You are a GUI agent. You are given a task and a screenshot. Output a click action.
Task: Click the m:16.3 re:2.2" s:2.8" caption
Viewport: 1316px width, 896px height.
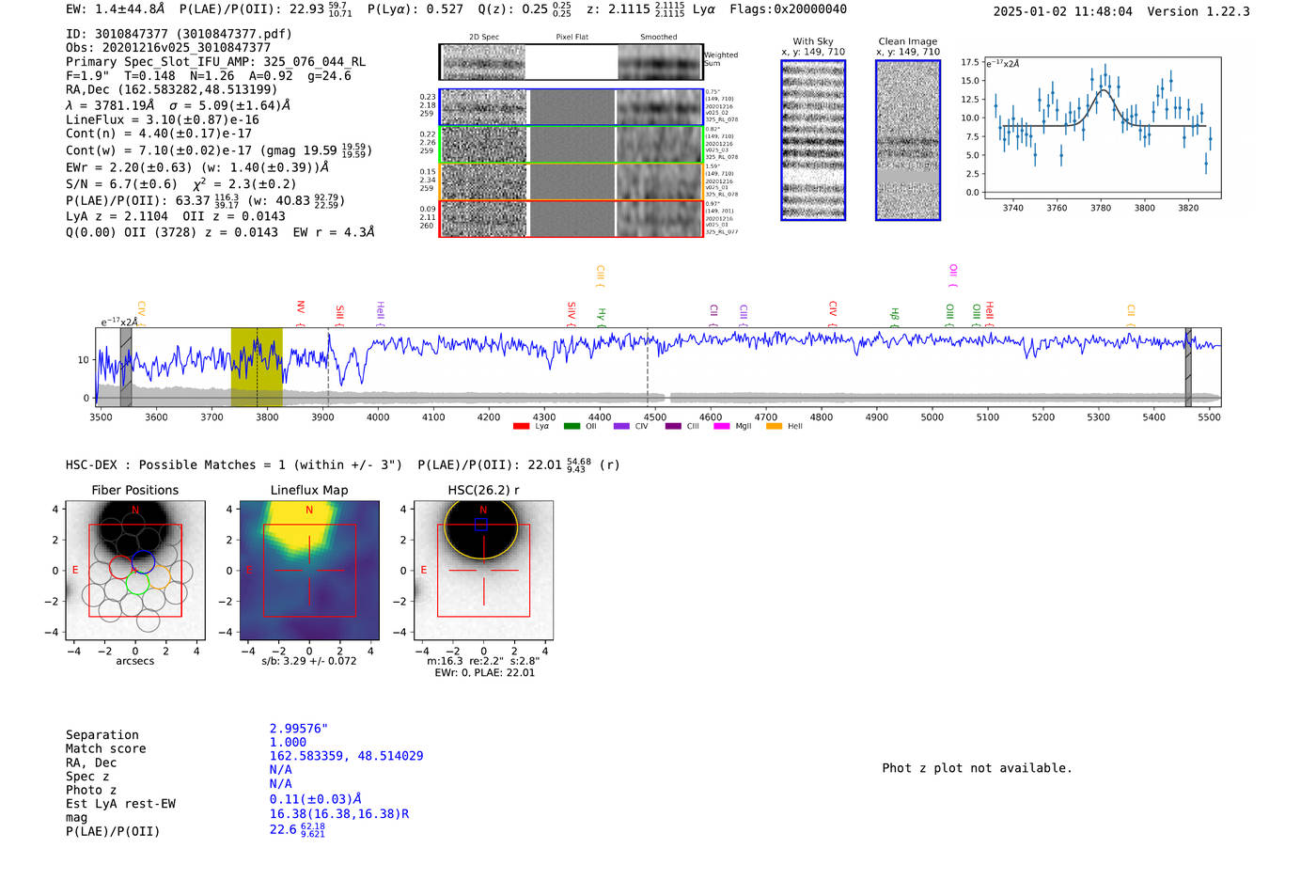(483, 661)
